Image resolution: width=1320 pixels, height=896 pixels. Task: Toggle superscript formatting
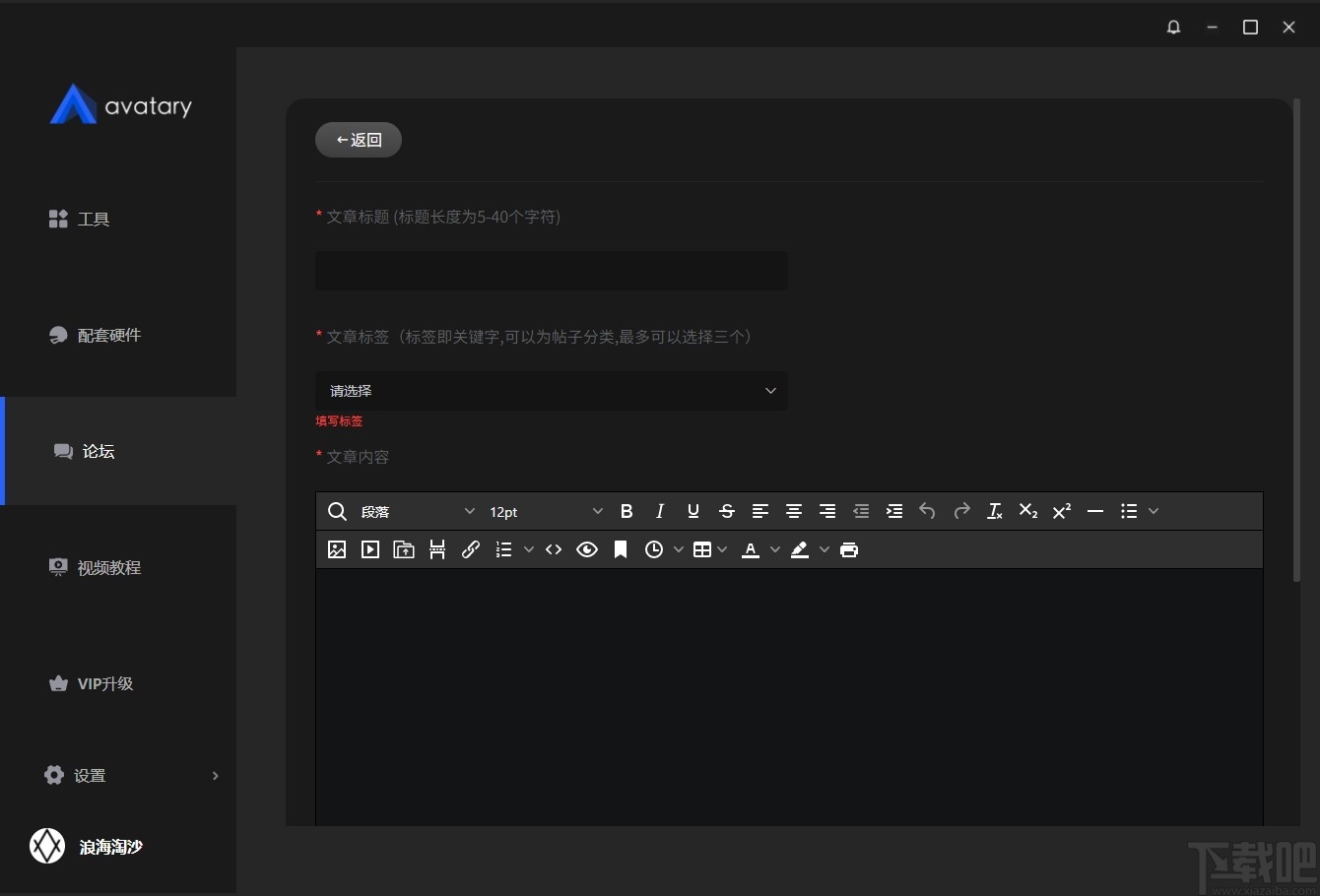(x=1061, y=511)
